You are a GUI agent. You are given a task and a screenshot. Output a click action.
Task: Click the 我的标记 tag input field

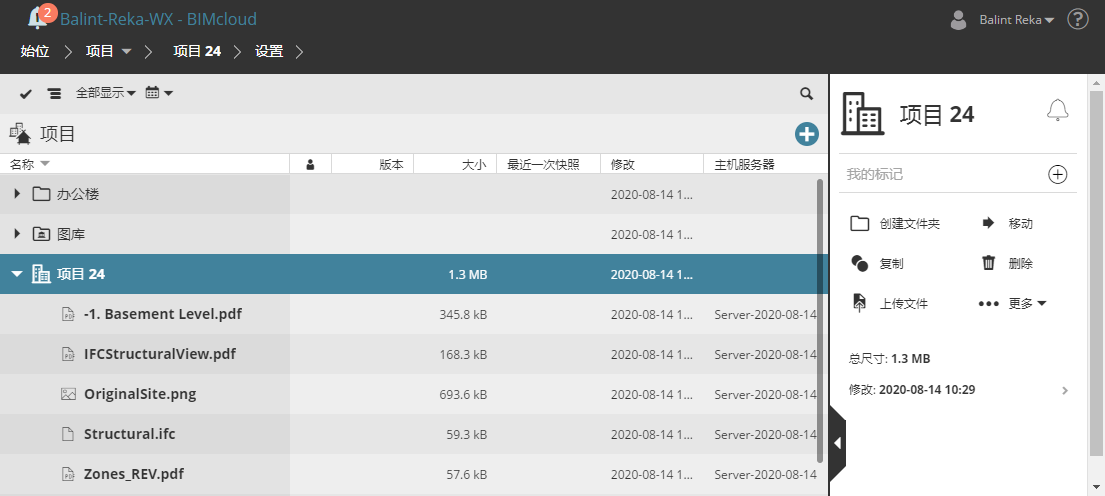943,174
